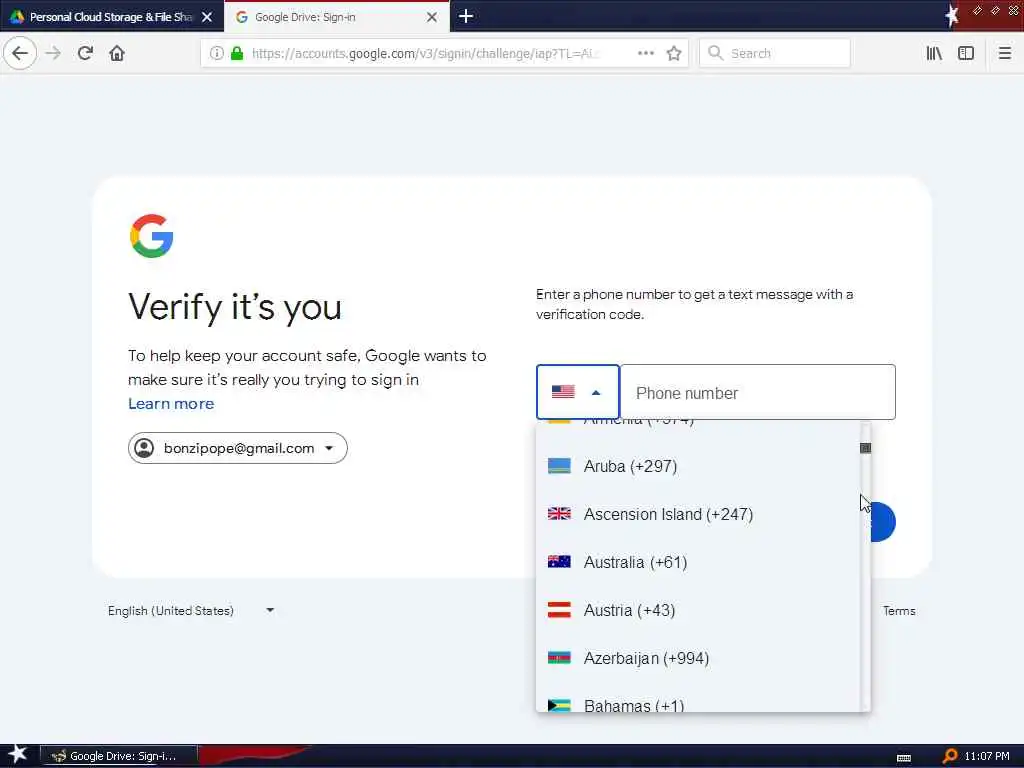The width and height of the screenshot is (1024, 768).
Task: Open the hamburger application menu
Action: pyautogui.click(x=1004, y=53)
